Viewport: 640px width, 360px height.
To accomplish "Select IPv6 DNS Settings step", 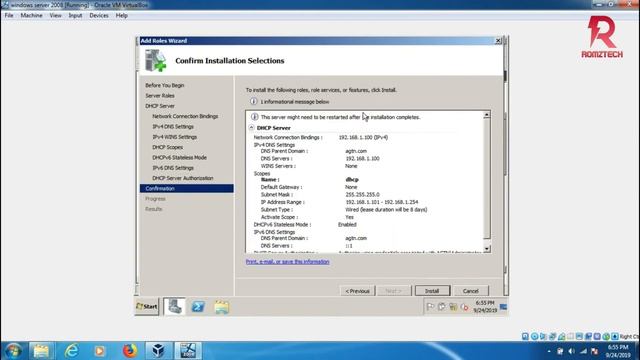I will coord(173,168).
